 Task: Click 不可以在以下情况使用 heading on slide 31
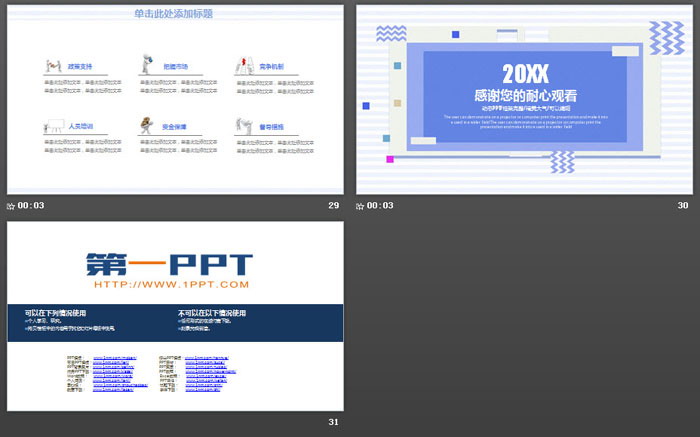(x=212, y=313)
